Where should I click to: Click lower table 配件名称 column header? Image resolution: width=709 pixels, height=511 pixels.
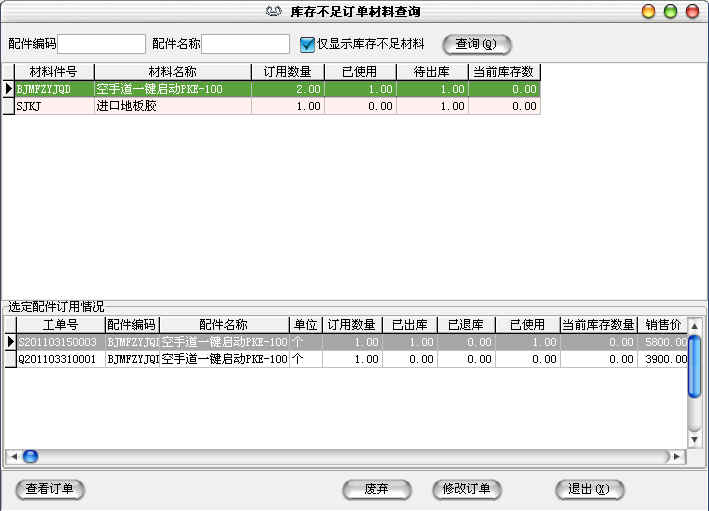point(224,325)
